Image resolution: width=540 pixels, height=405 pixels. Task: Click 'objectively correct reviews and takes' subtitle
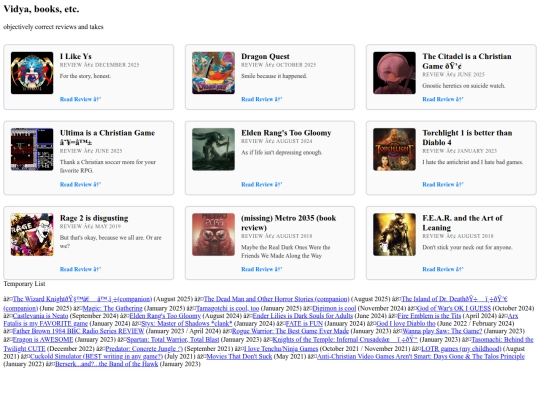[53, 27]
